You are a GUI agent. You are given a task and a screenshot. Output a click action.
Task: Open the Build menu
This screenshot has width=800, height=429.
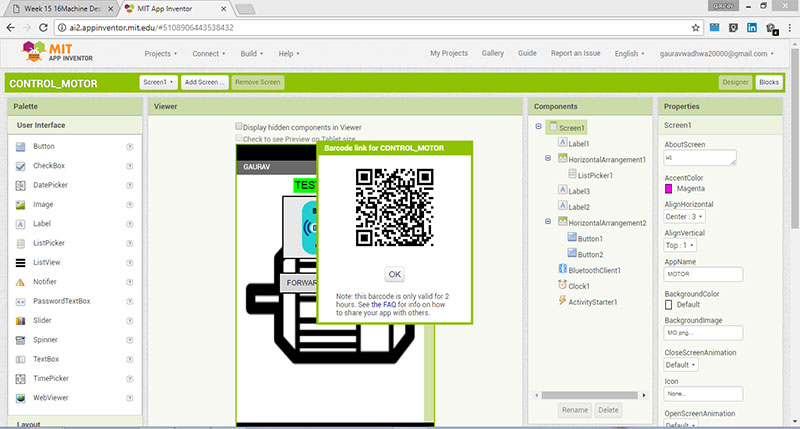(x=252, y=54)
